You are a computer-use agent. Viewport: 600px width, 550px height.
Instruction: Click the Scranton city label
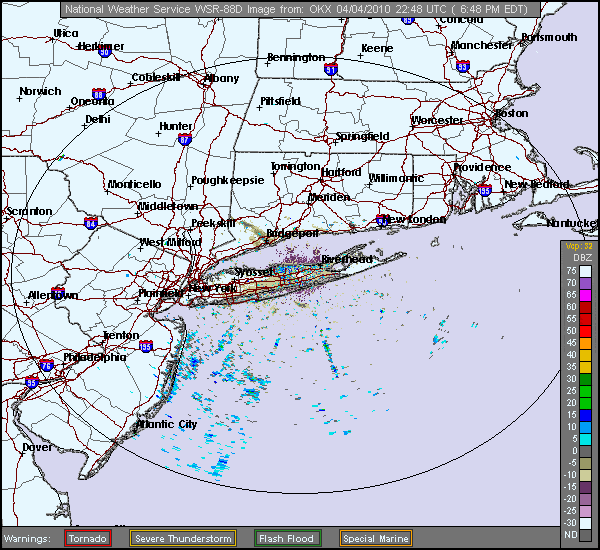click(x=29, y=211)
